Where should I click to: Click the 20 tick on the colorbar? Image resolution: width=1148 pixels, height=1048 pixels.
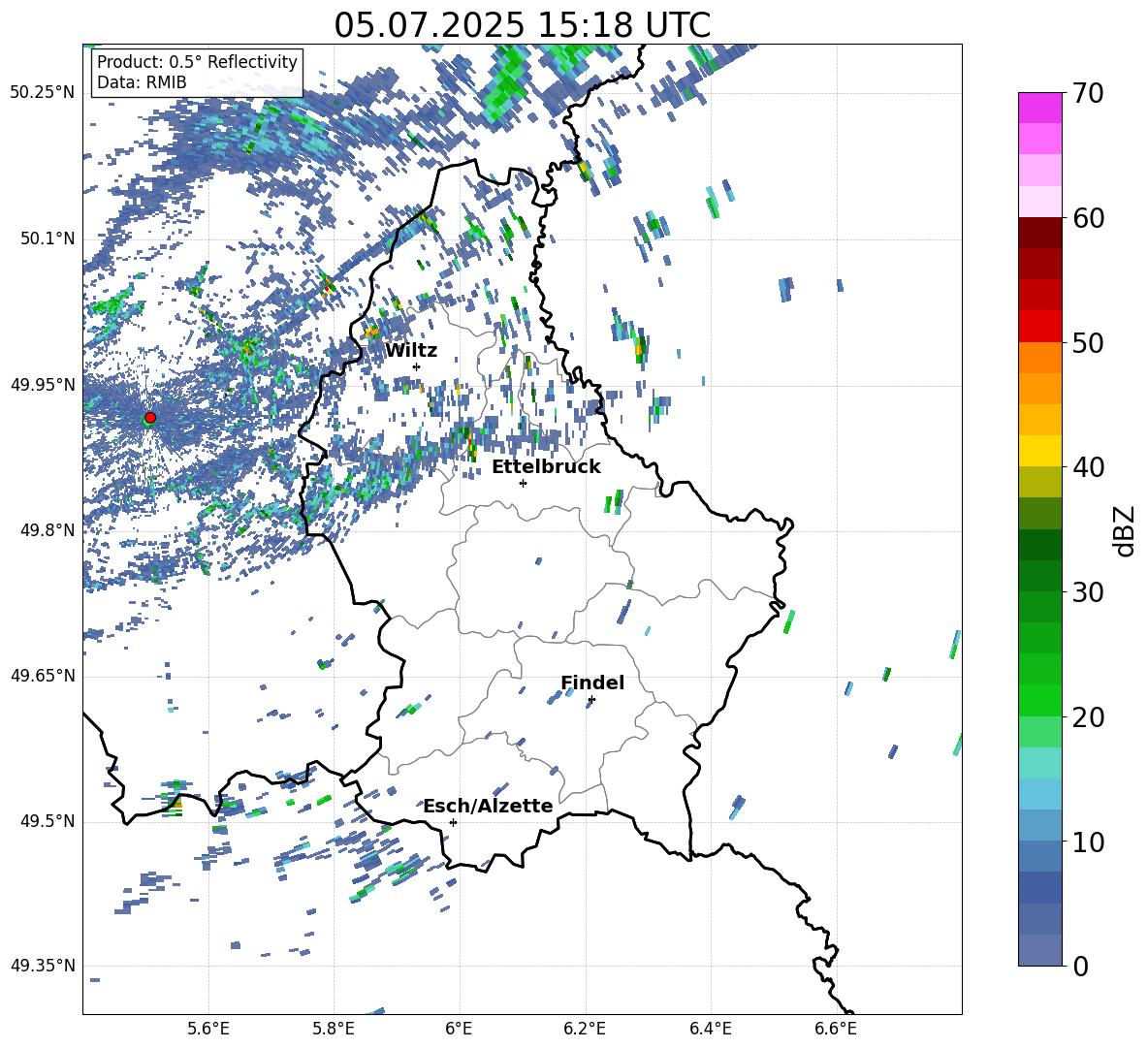1088,716
